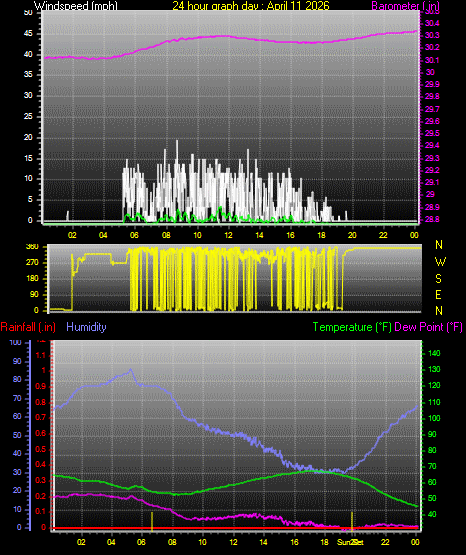Click the 100 humidity axis value
This screenshot has height=555, width=466.
point(16,342)
